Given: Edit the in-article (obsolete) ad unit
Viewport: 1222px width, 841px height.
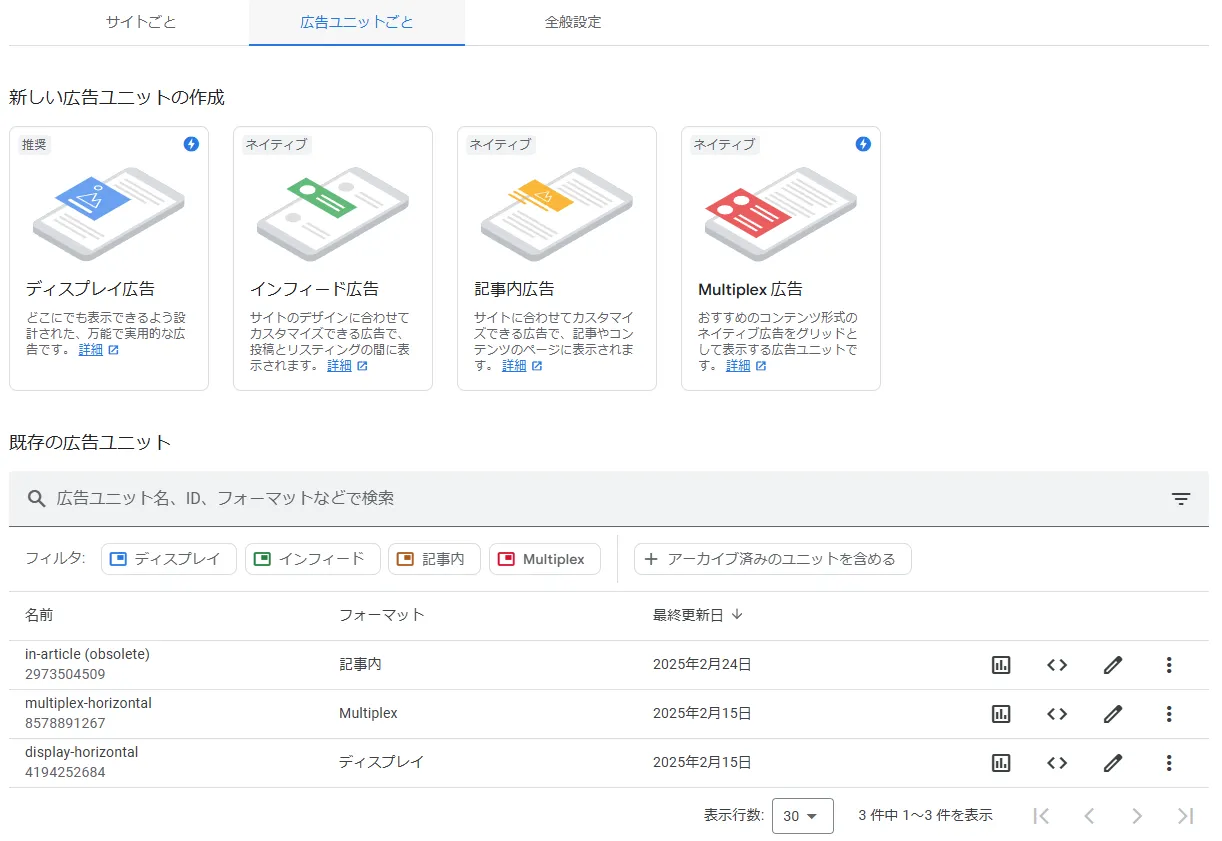Looking at the screenshot, I should tap(1113, 665).
